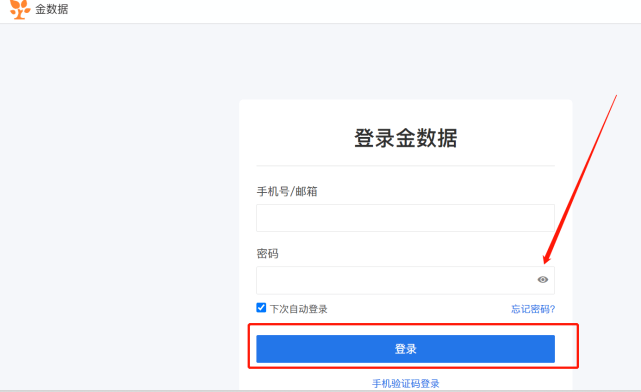The width and height of the screenshot is (641, 392).
Task: Click the 登录金数据 heading
Action: pos(405,138)
